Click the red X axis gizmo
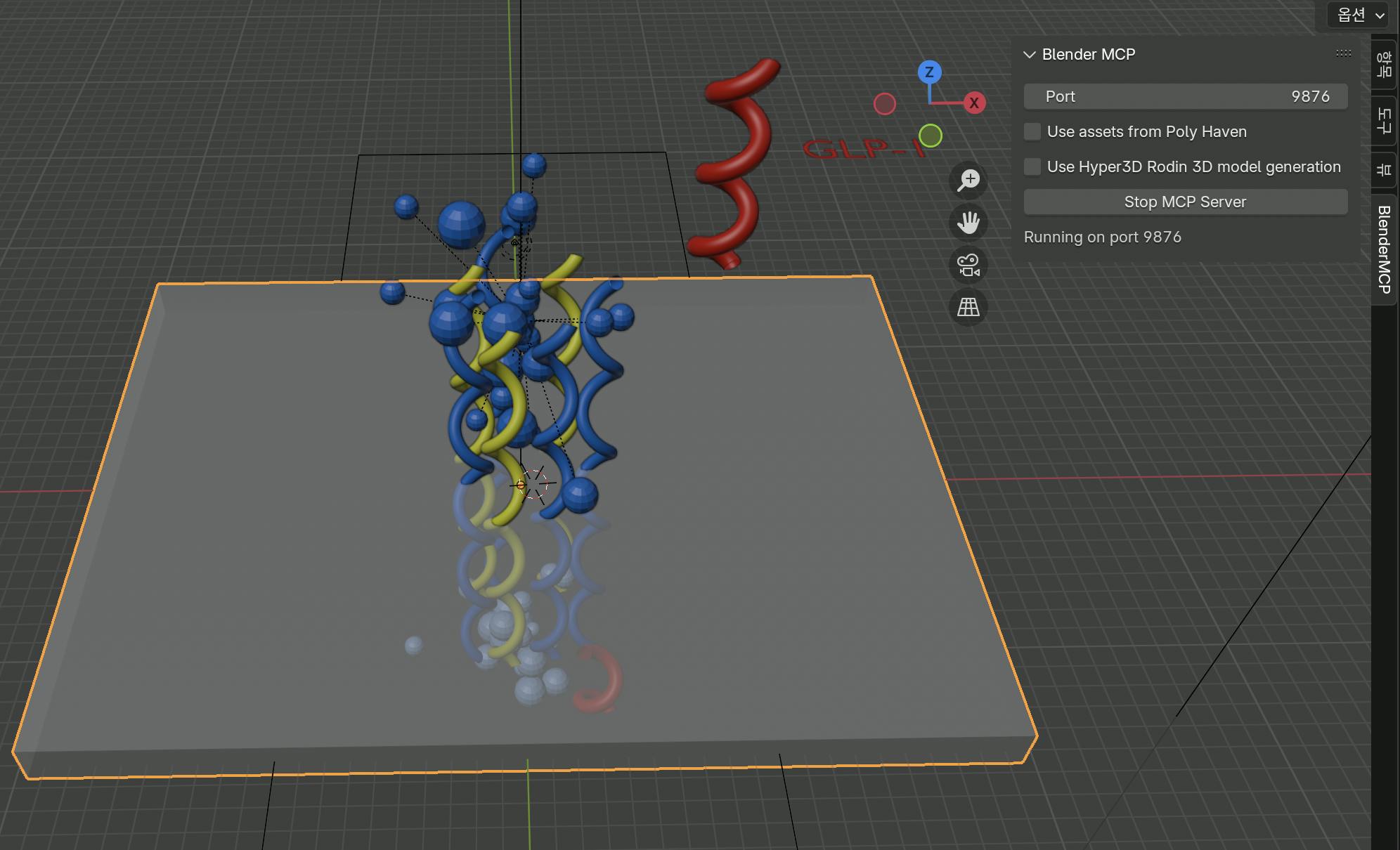This screenshot has height=850, width=1400. [x=974, y=103]
